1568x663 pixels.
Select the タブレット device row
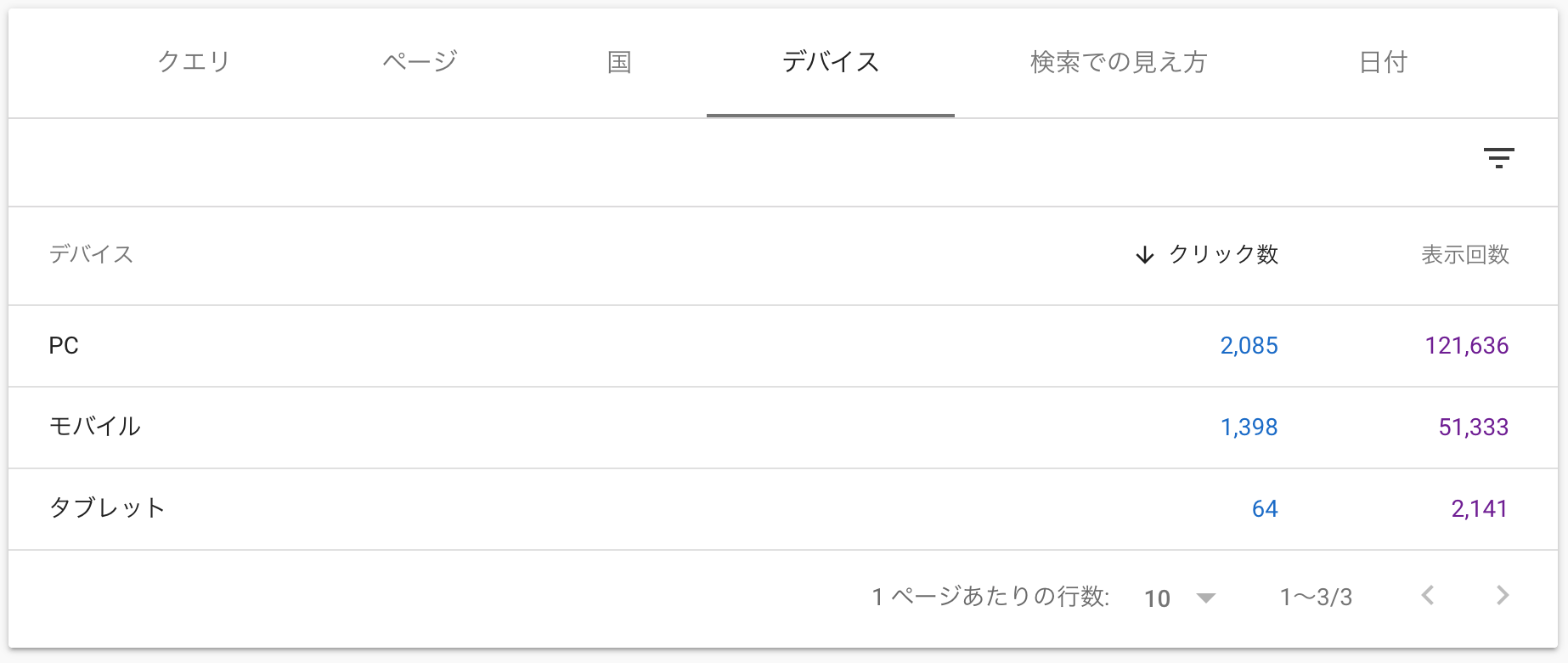point(107,508)
